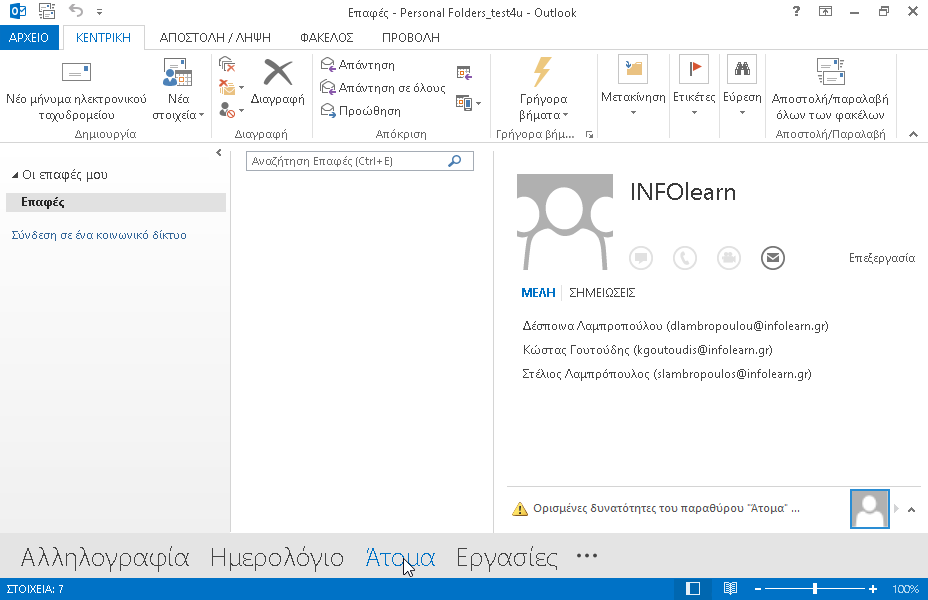This screenshot has width=928, height=600.
Task: Select member Δέσποινα Λαμπροπούλου
Action: tap(675, 326)
